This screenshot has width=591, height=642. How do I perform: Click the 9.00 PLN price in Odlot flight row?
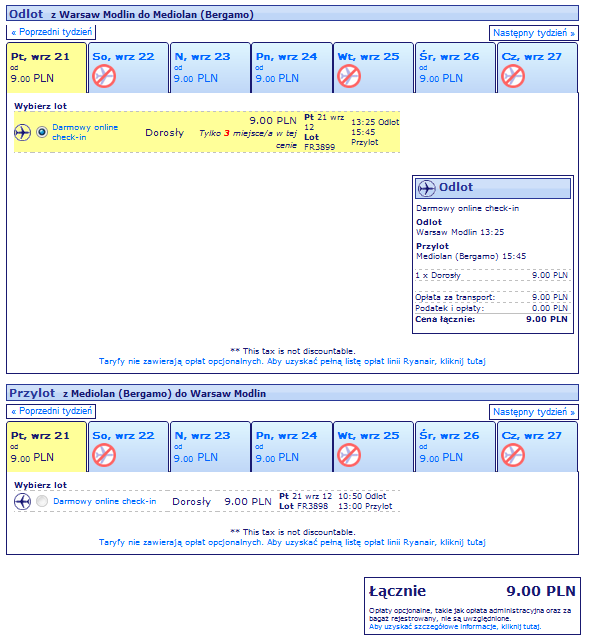(x=273, y=121)
